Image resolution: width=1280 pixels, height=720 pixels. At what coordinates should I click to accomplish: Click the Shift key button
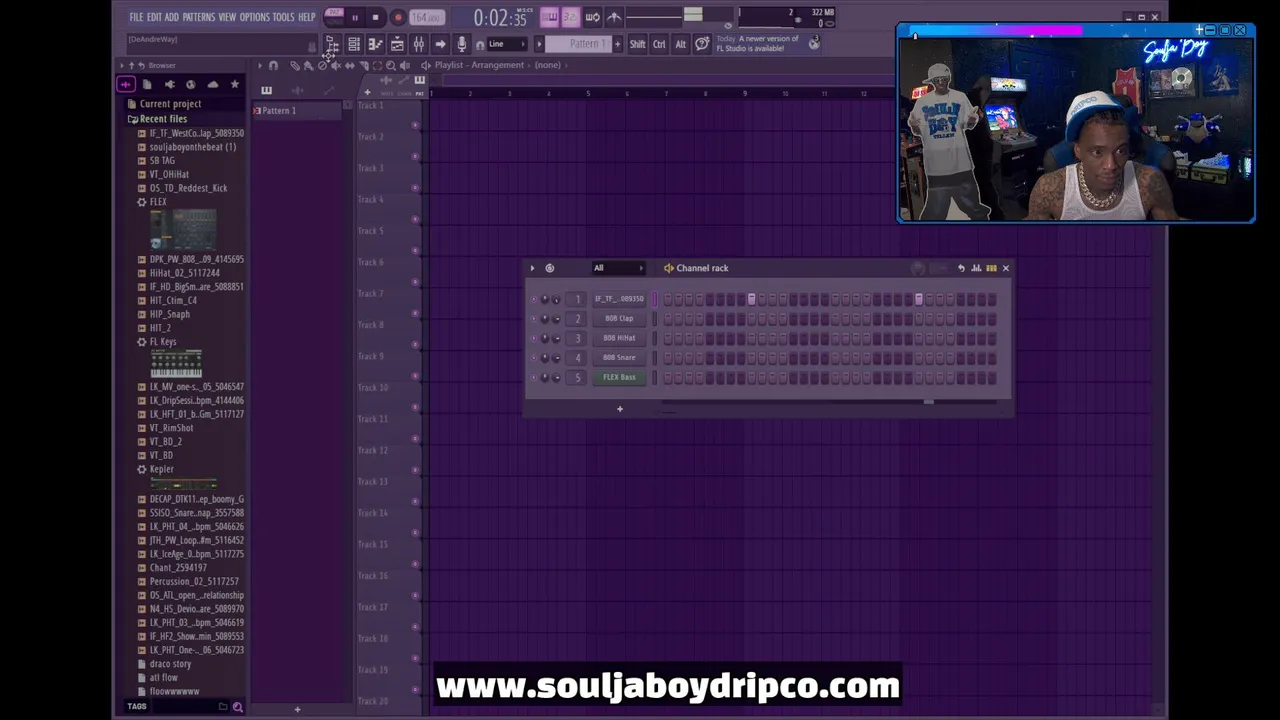[637, 44]
